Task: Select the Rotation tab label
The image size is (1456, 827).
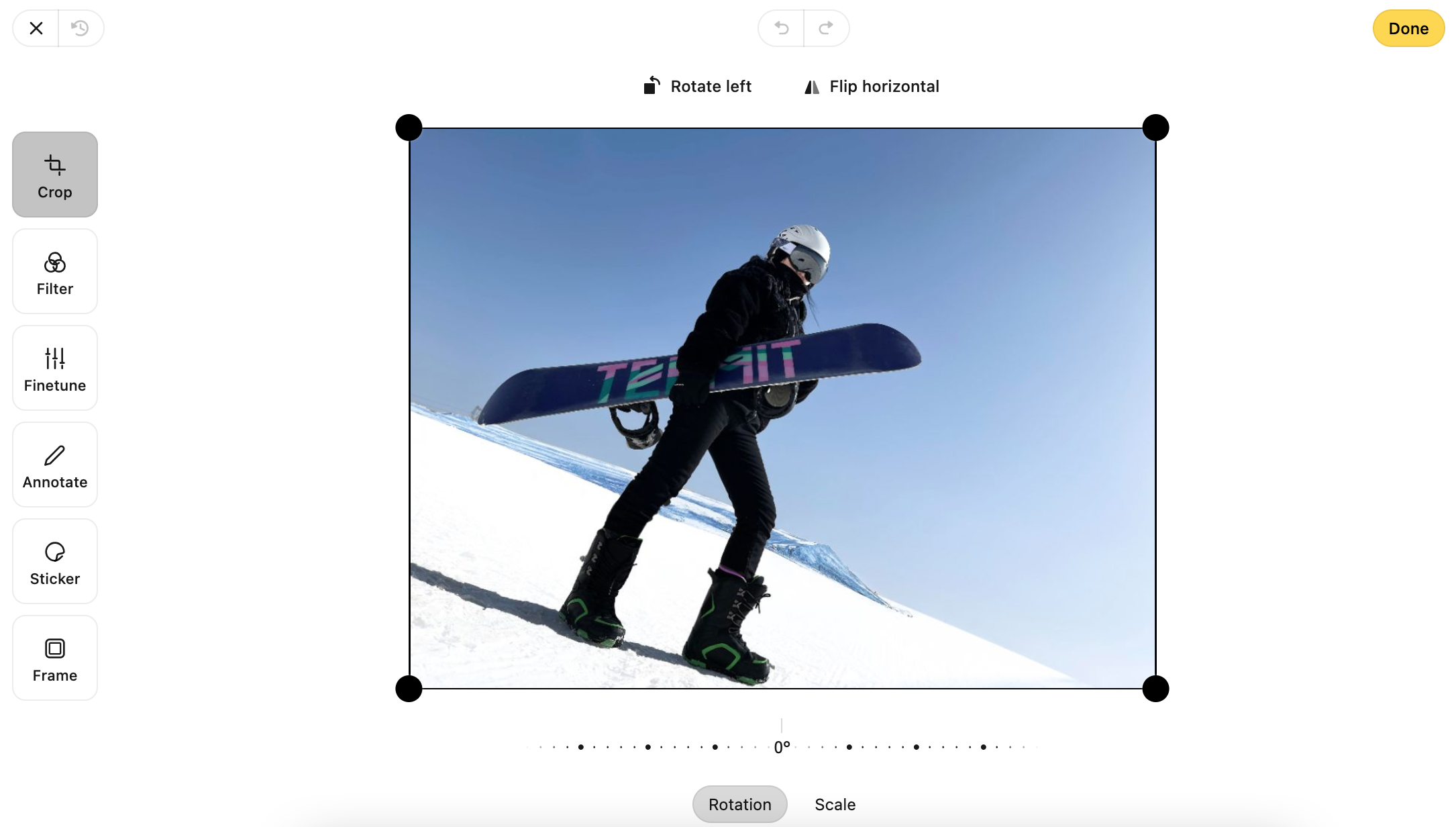Action: [740, 804]
